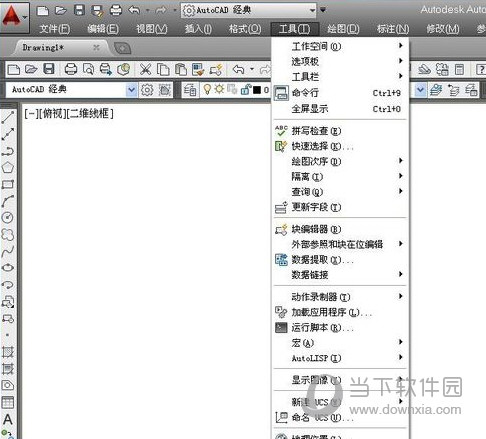Choose 全屏显示 menu entry
486x439 pixels.
pos(341,109)
